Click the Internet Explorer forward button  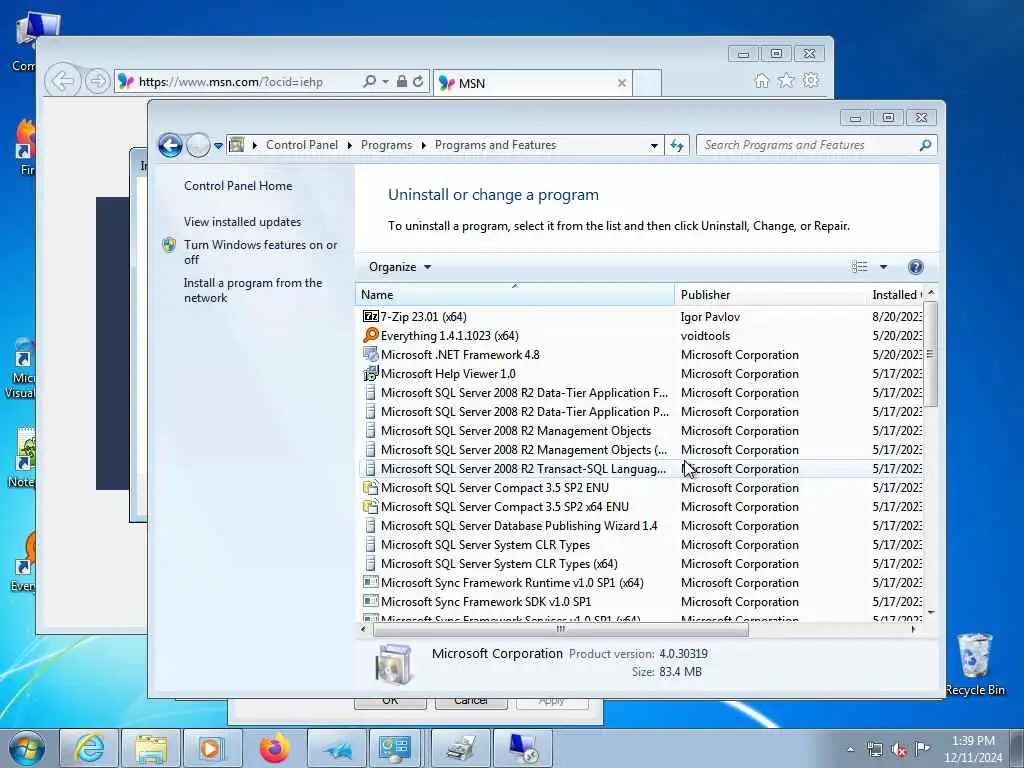tap(97, 82)
